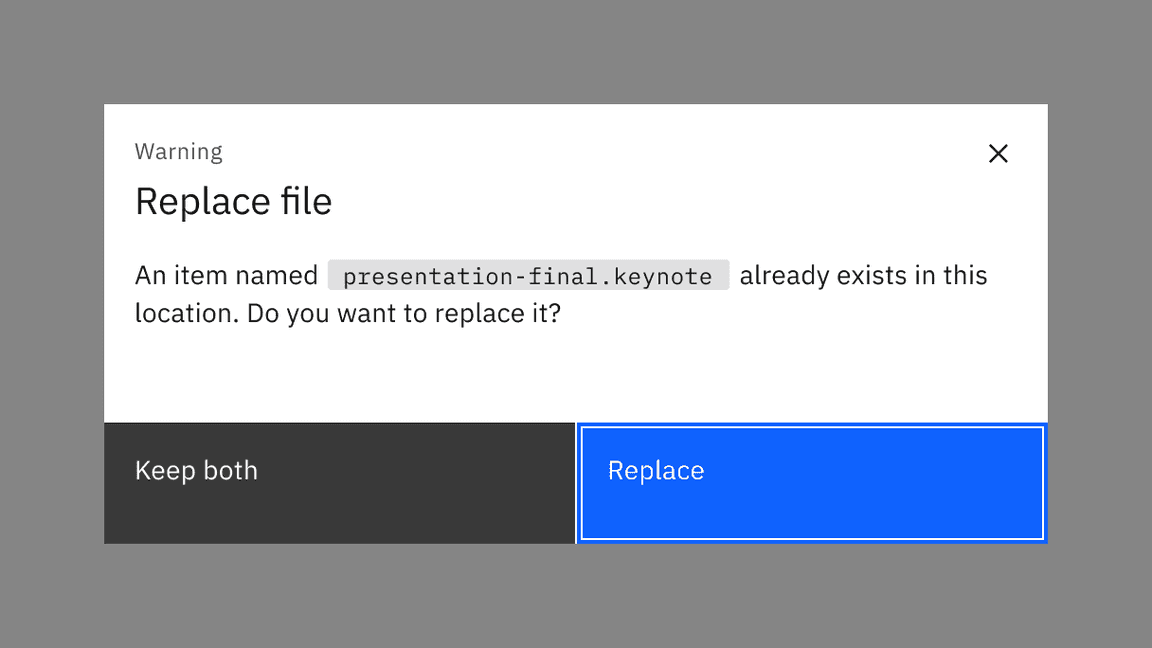Keep the existing keynote file with Keep both
The height and width of the screenshot is (648, 1152).
point(339,482)
